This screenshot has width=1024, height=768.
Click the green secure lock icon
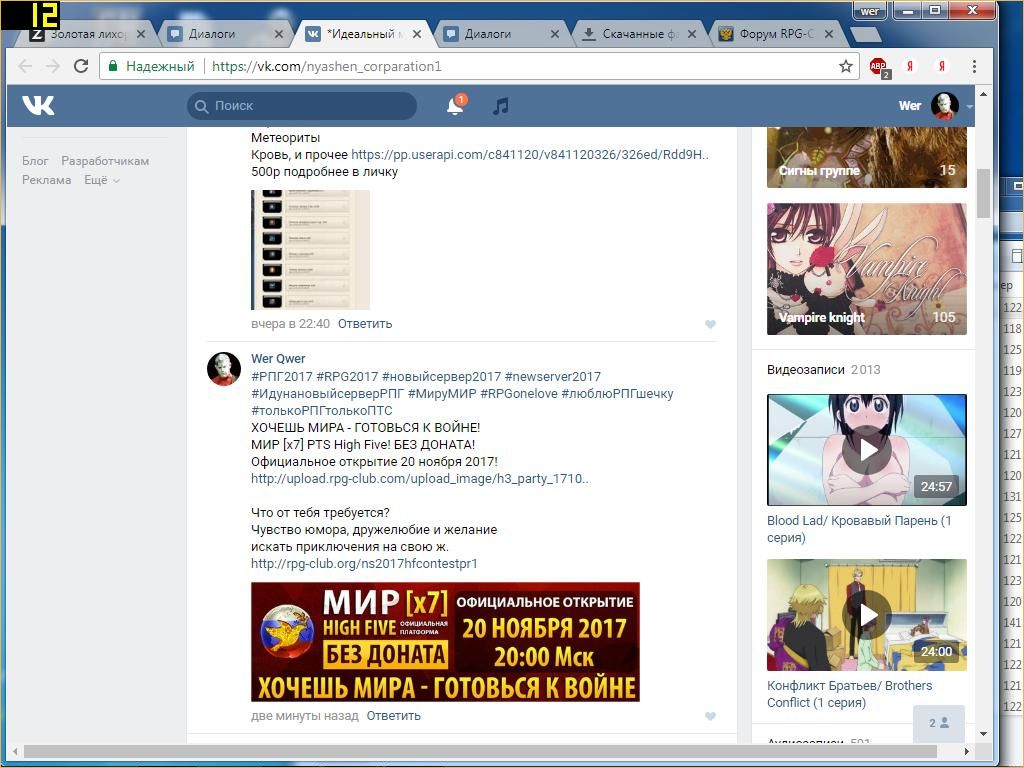[112, 66]
